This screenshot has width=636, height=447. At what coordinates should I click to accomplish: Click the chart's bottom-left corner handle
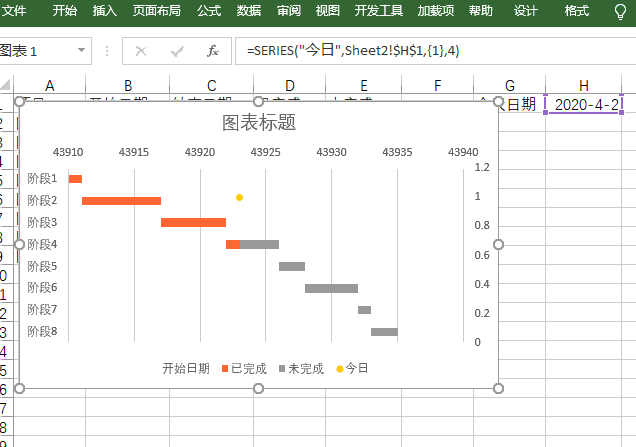point(19,389)
